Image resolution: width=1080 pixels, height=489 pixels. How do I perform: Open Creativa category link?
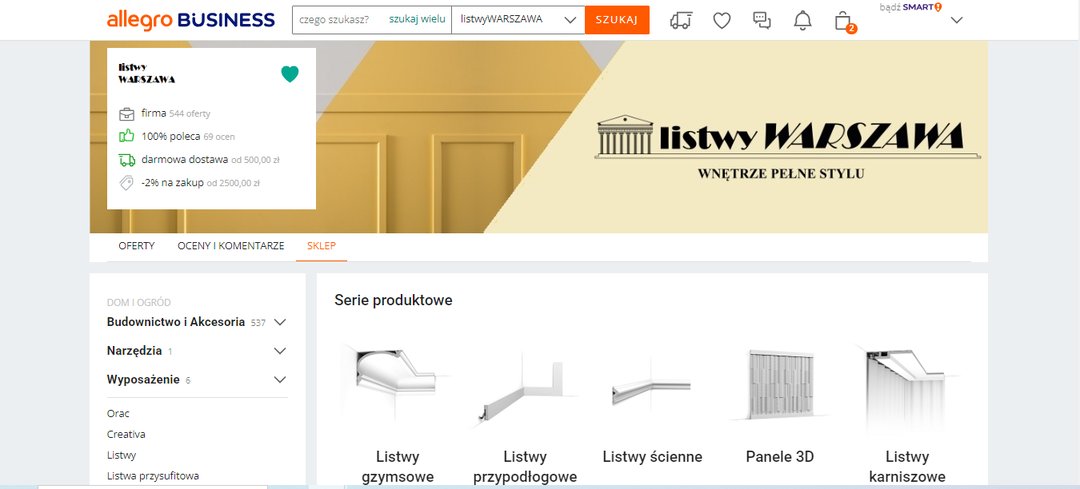tap(126, 434)
